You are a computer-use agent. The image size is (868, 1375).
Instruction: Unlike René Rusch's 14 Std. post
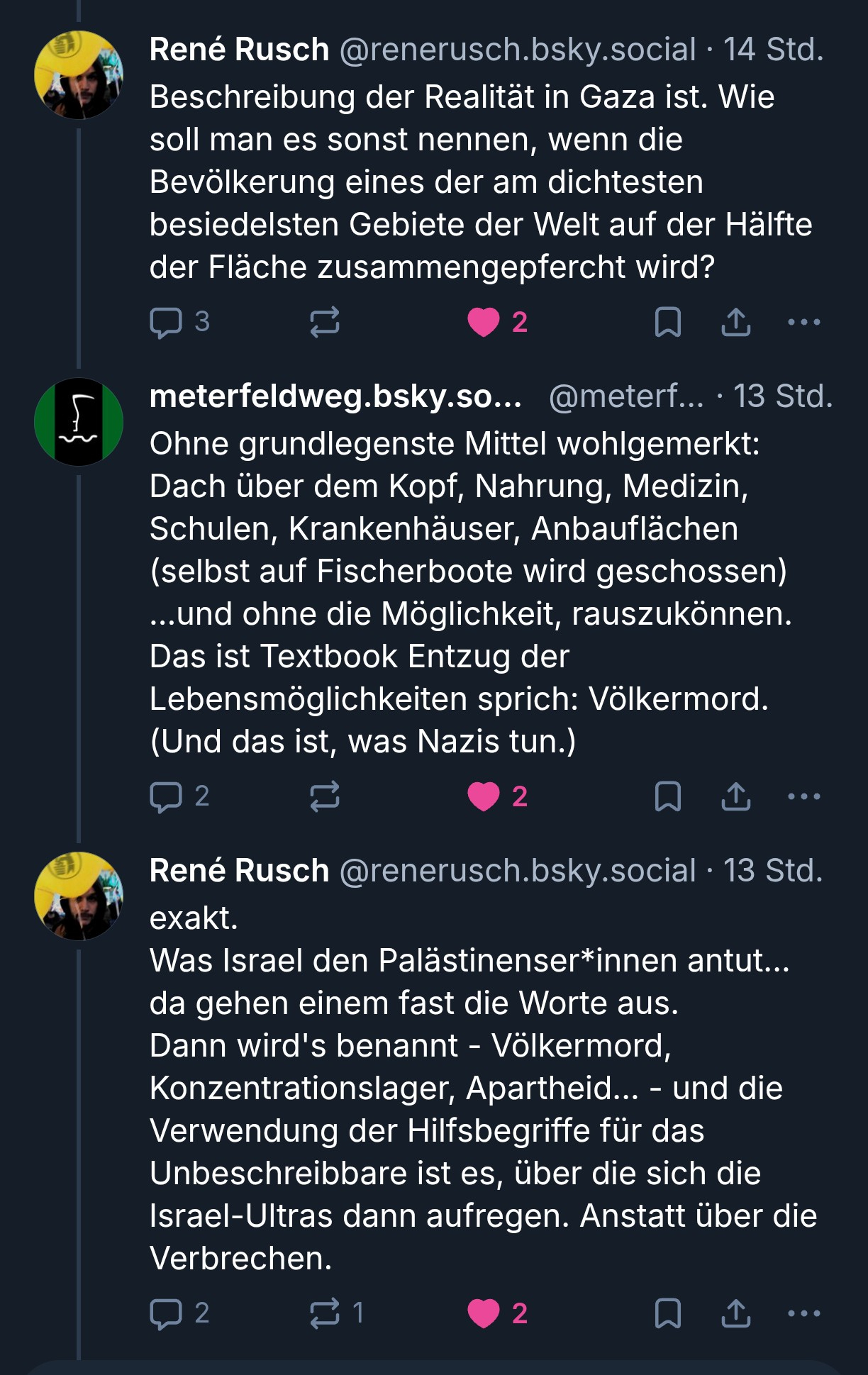[x=484, y=323]
